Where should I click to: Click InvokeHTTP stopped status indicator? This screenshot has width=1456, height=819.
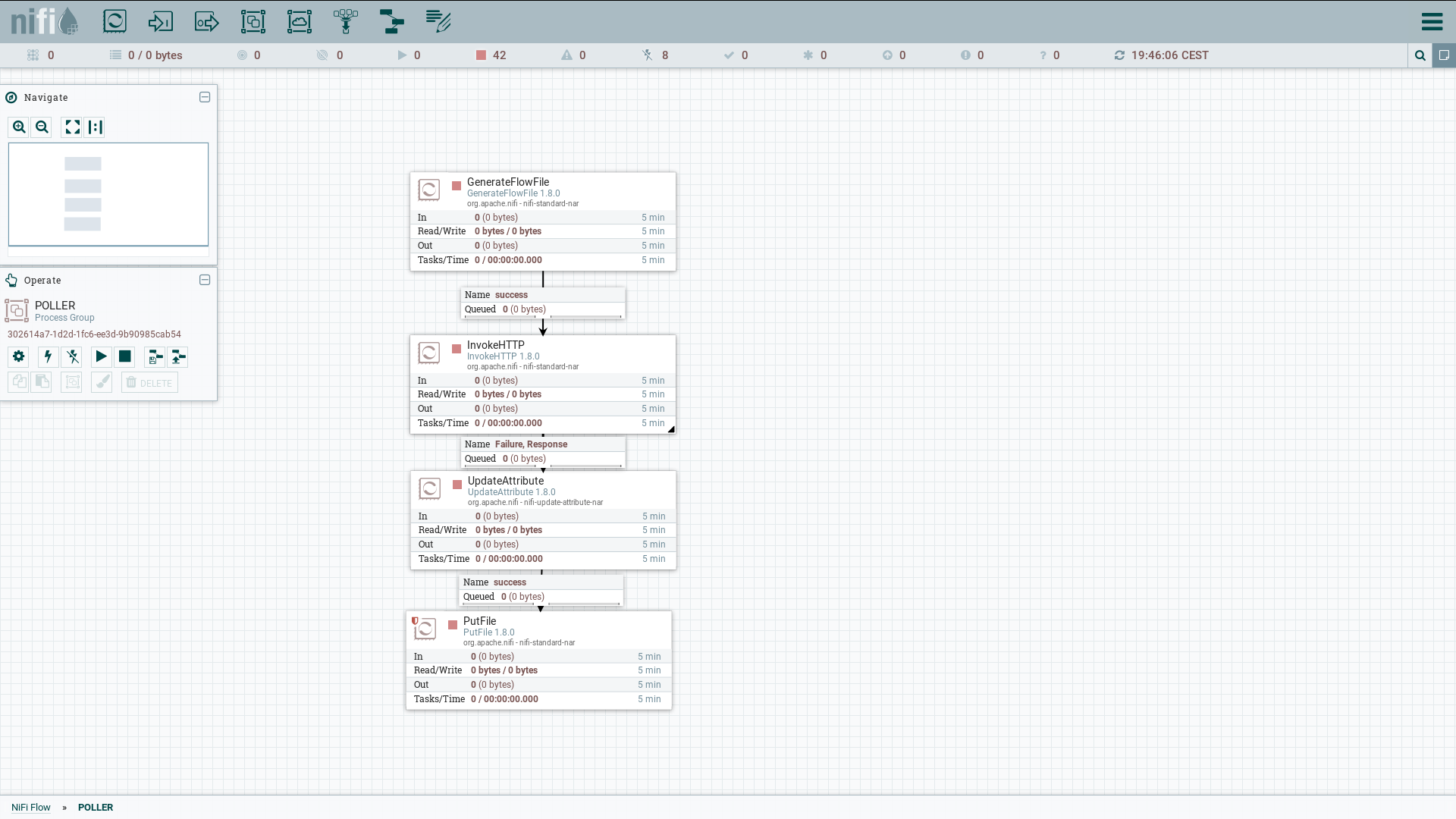coord(457,349)
